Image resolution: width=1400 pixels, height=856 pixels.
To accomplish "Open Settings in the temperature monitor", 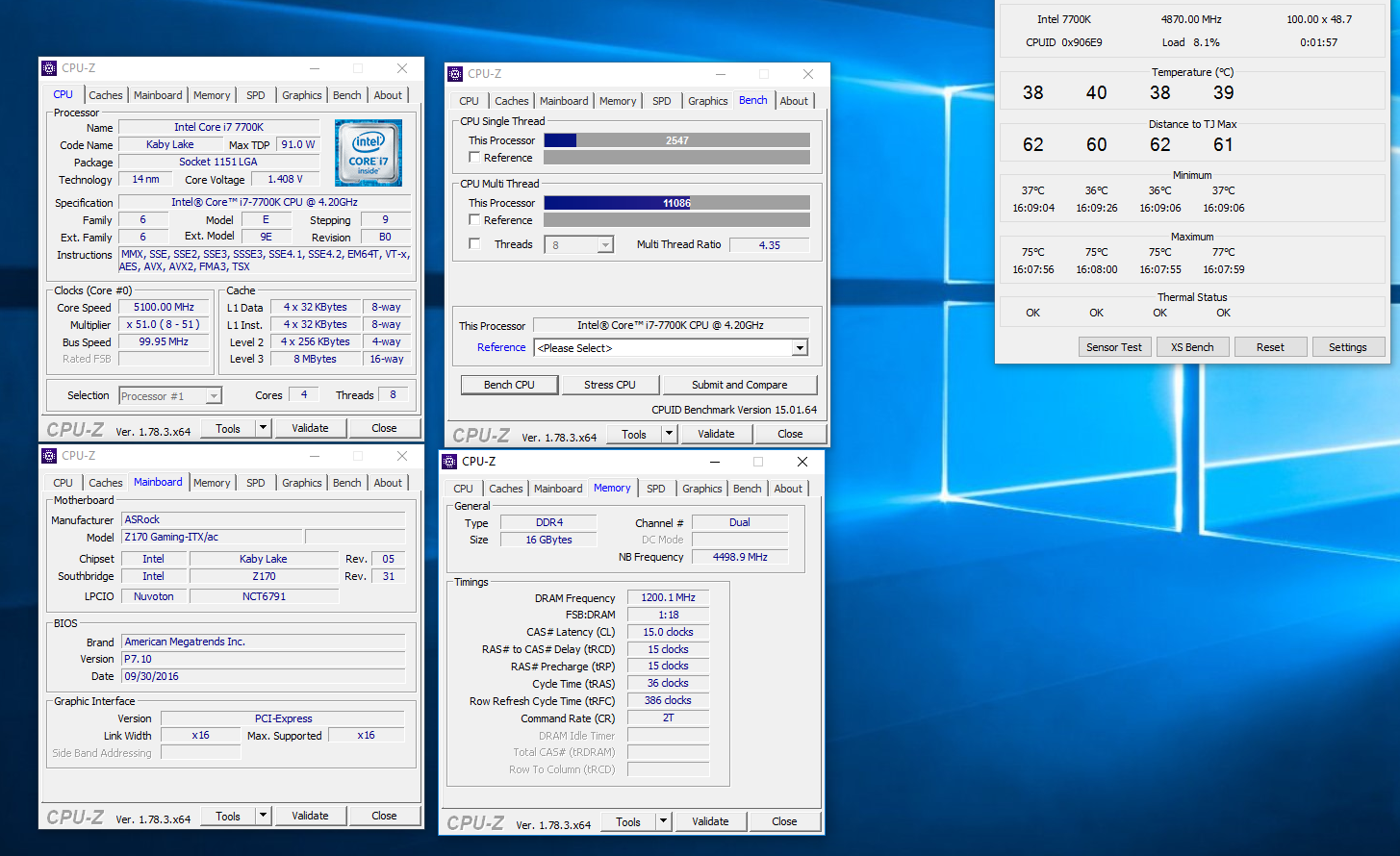I will (1348, 347).
